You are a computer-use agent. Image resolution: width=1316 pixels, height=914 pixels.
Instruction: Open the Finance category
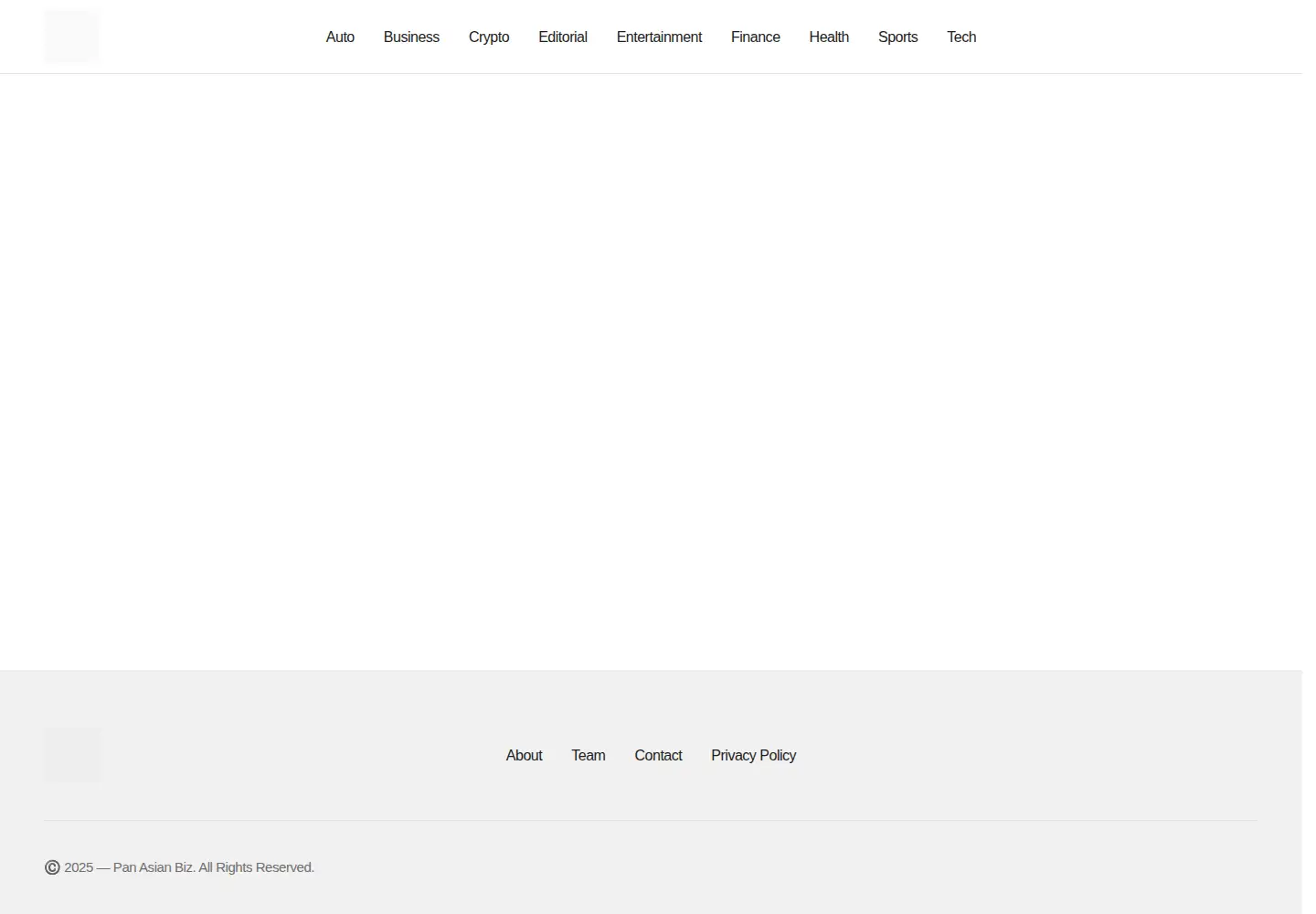756,37
